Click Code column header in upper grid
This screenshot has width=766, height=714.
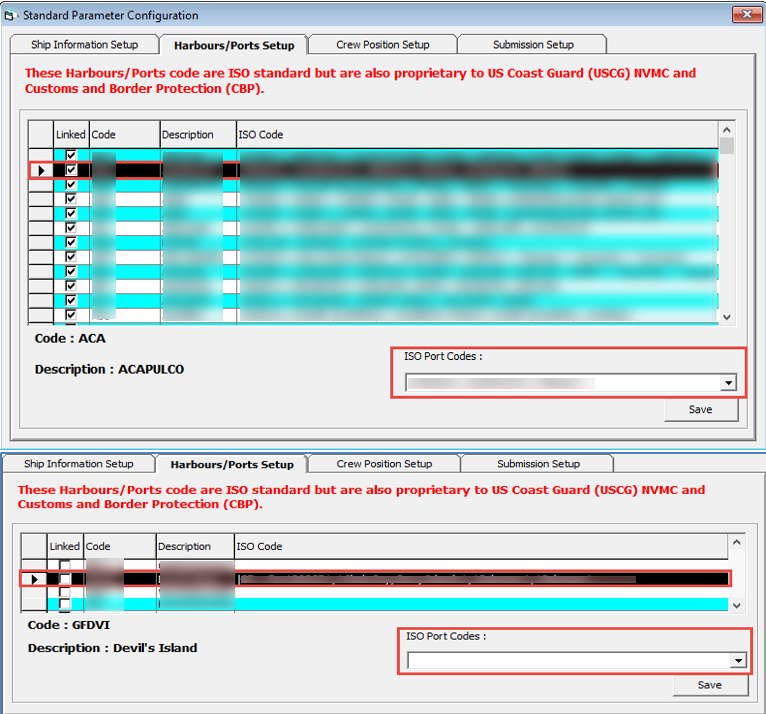(125, 134)
